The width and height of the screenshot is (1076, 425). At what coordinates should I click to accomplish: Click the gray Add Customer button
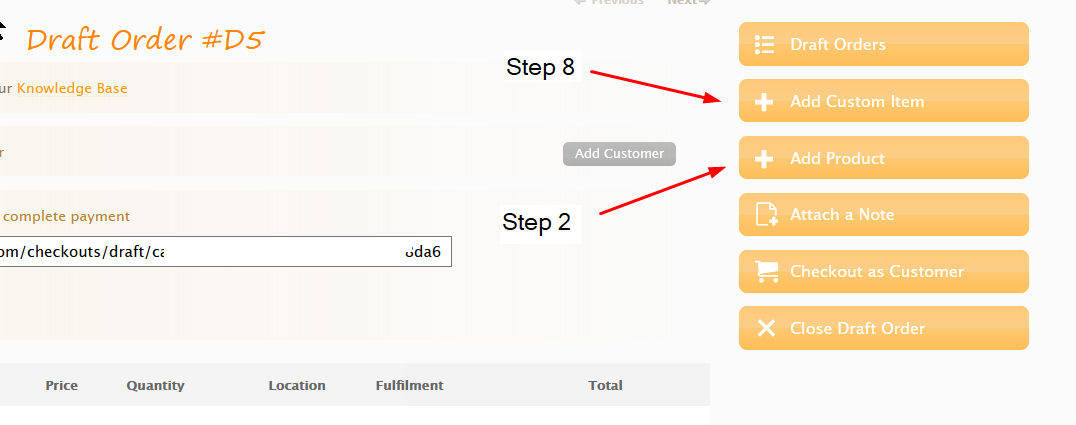[x=619, y=154]
